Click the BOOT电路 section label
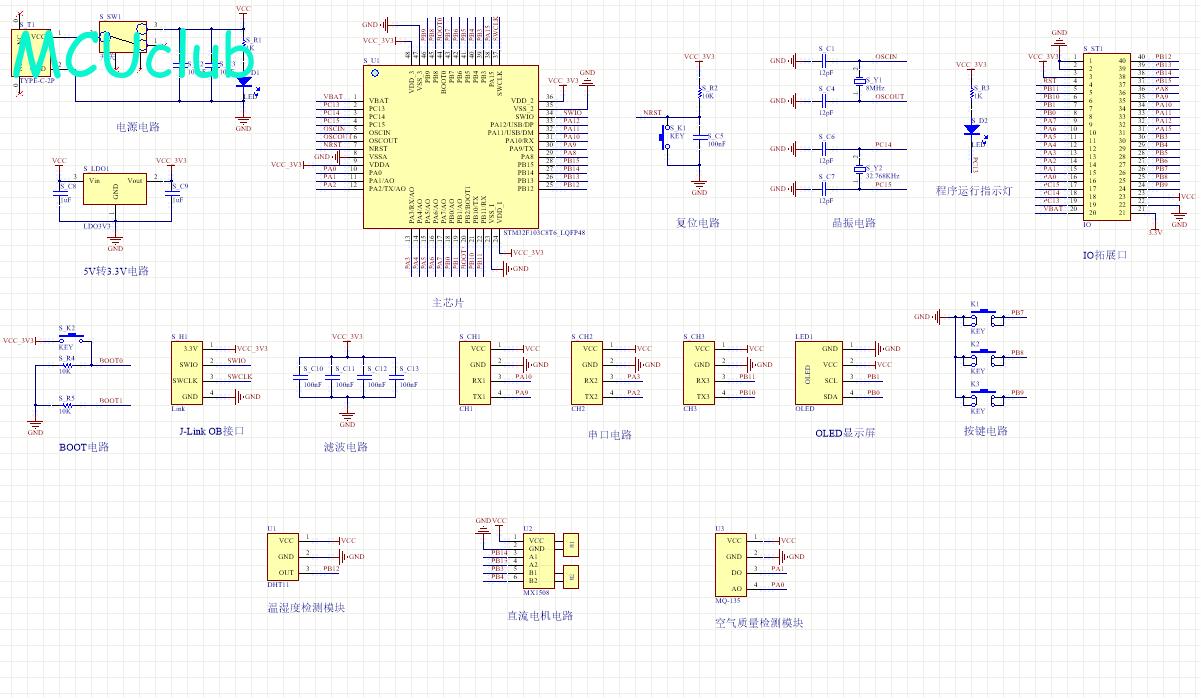Screen dimensions: 1202x698 pos(84,447)
